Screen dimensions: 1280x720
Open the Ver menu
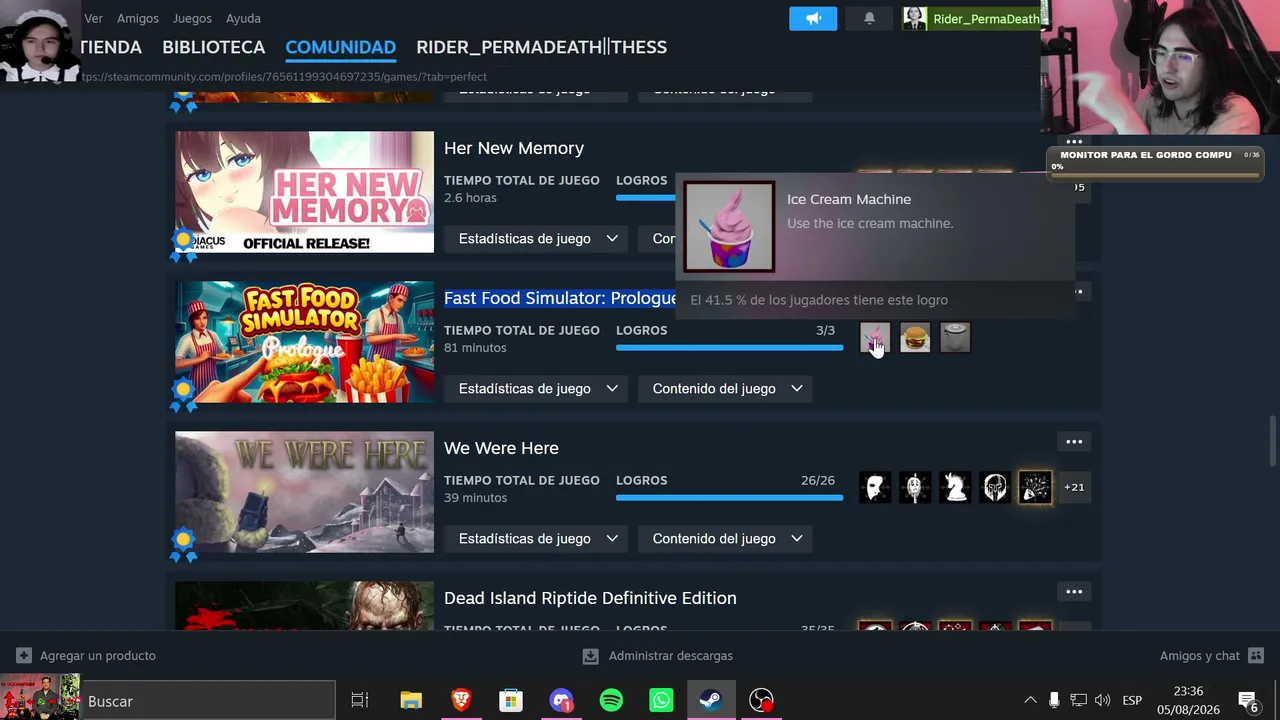(x=94, y=18)
